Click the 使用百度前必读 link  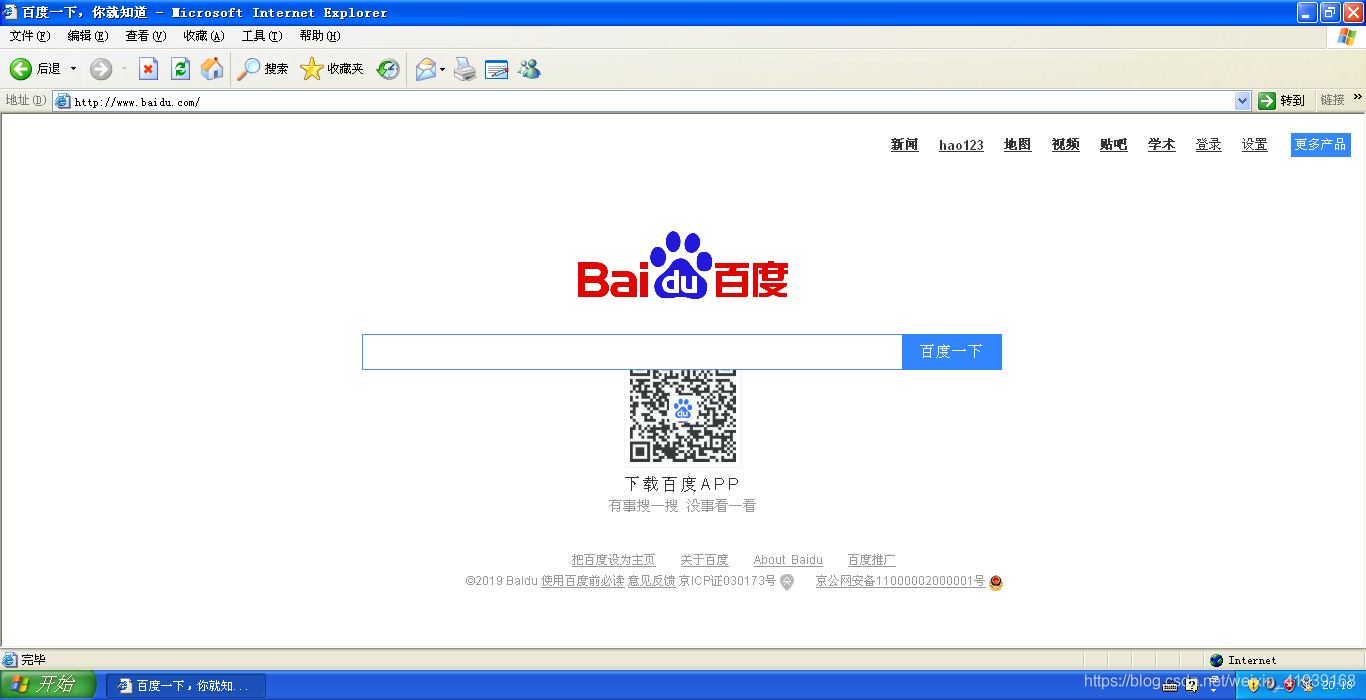pos(582,581)
